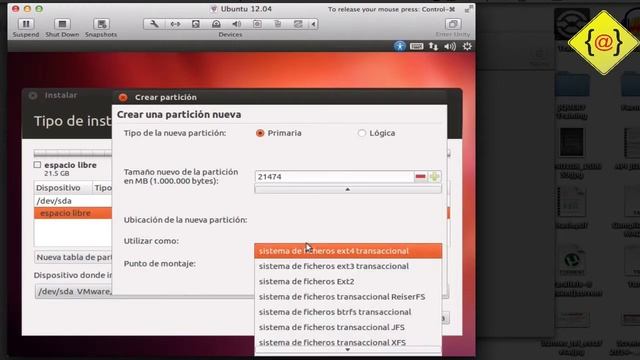Collapse the Devices toolbar arrow
Image resolution: width=640 pixels, height=360 pixels.
[313, 24]
